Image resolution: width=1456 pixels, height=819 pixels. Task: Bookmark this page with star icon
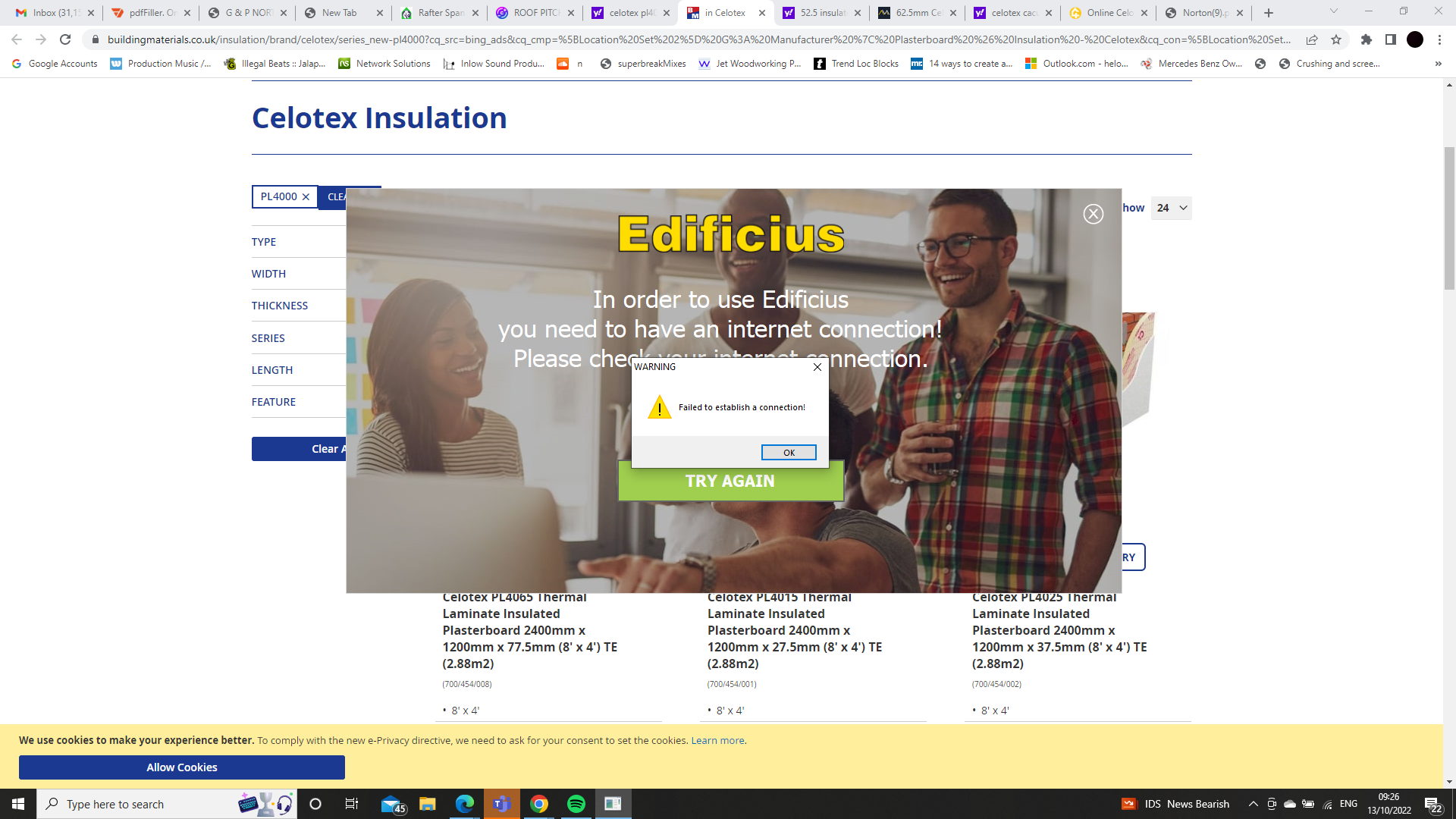coord(1336,39)
